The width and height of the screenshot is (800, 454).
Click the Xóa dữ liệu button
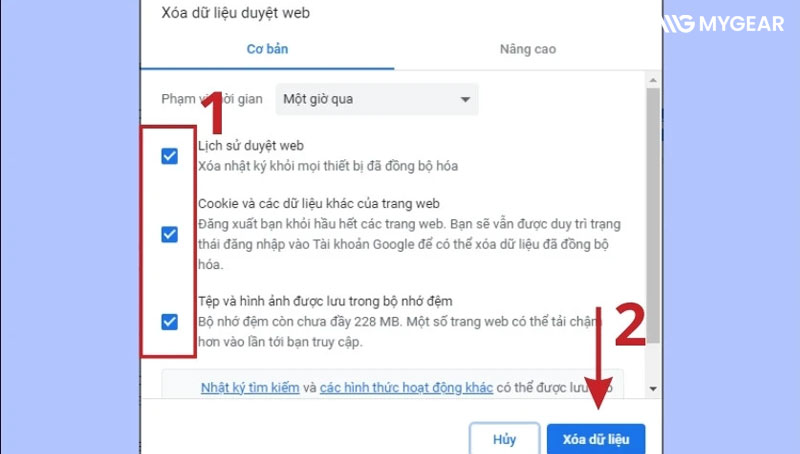coord(596,439)
